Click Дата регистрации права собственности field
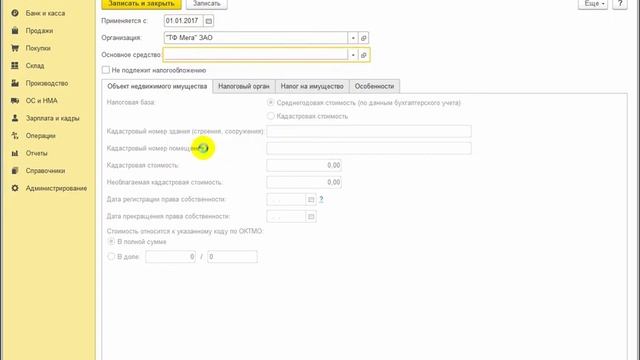640x360 pixels. [x=286, y=200]
